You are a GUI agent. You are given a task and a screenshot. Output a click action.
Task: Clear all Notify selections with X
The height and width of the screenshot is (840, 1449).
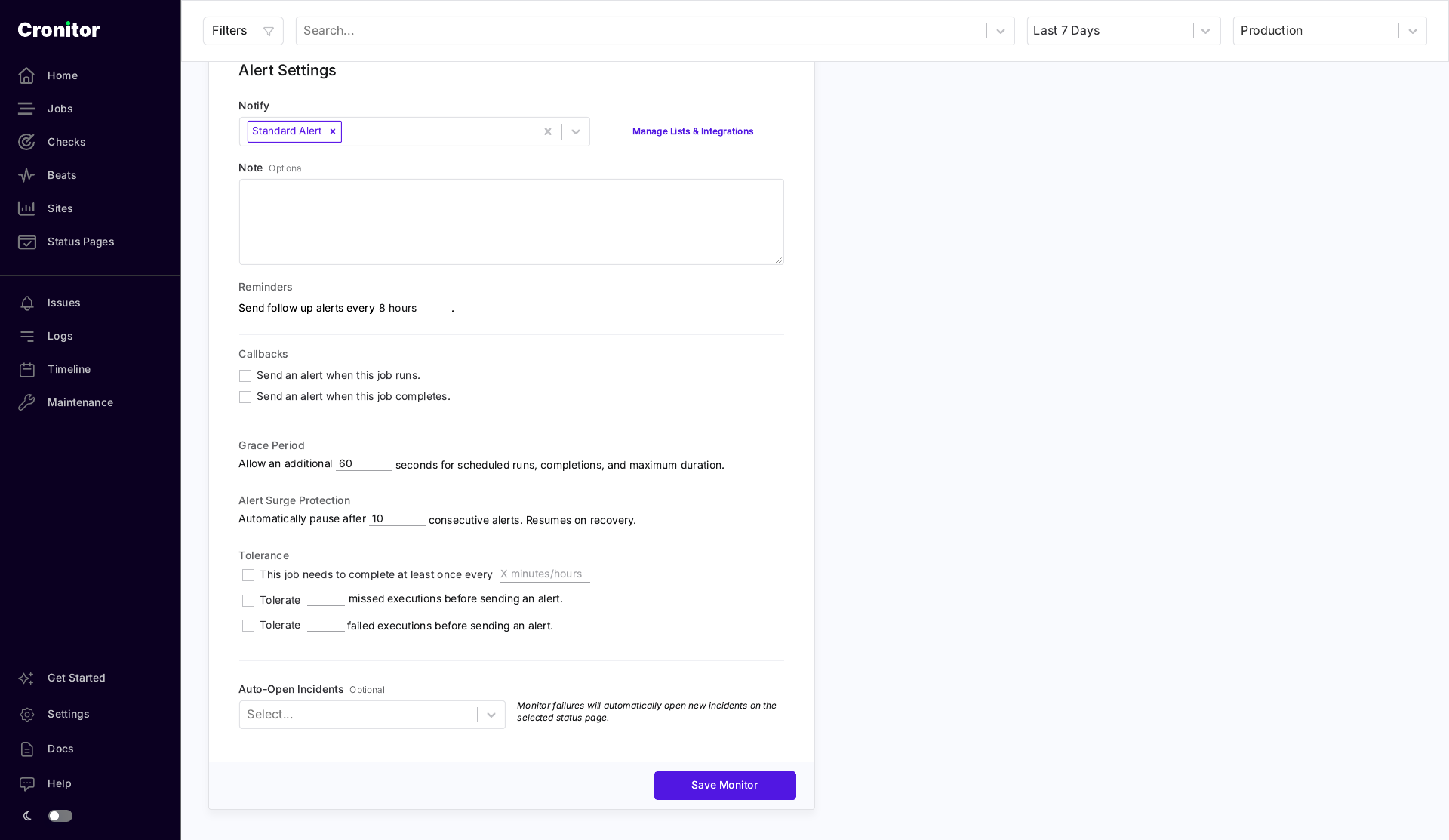[548, 131]
